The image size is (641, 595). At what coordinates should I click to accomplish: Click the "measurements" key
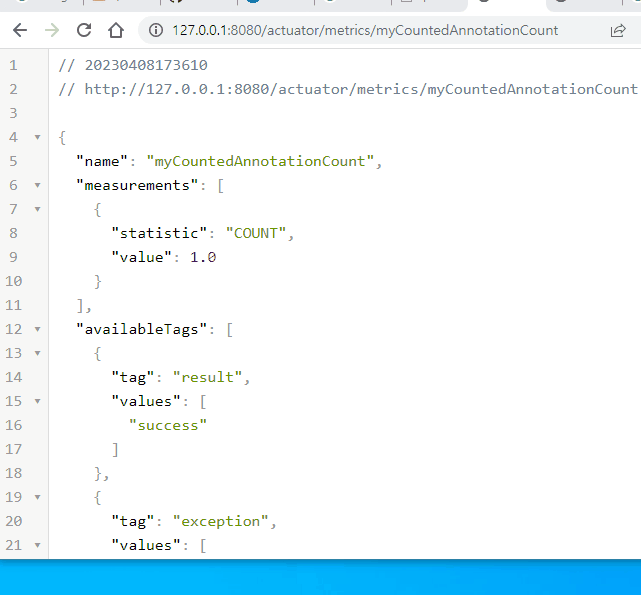pos(137,185)
